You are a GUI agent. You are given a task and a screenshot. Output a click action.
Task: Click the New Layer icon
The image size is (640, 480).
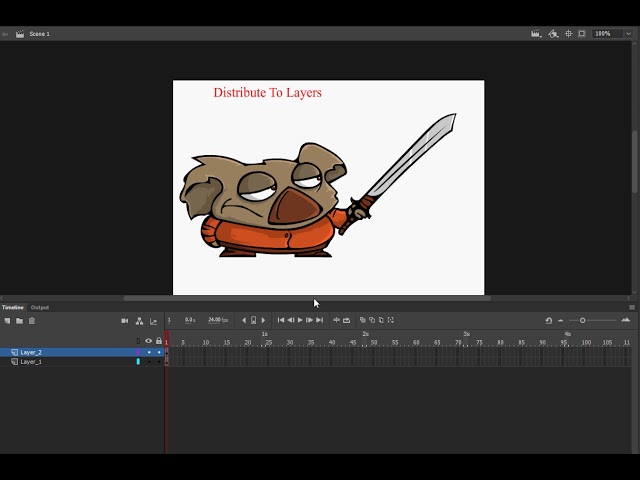tap(7, 321)
